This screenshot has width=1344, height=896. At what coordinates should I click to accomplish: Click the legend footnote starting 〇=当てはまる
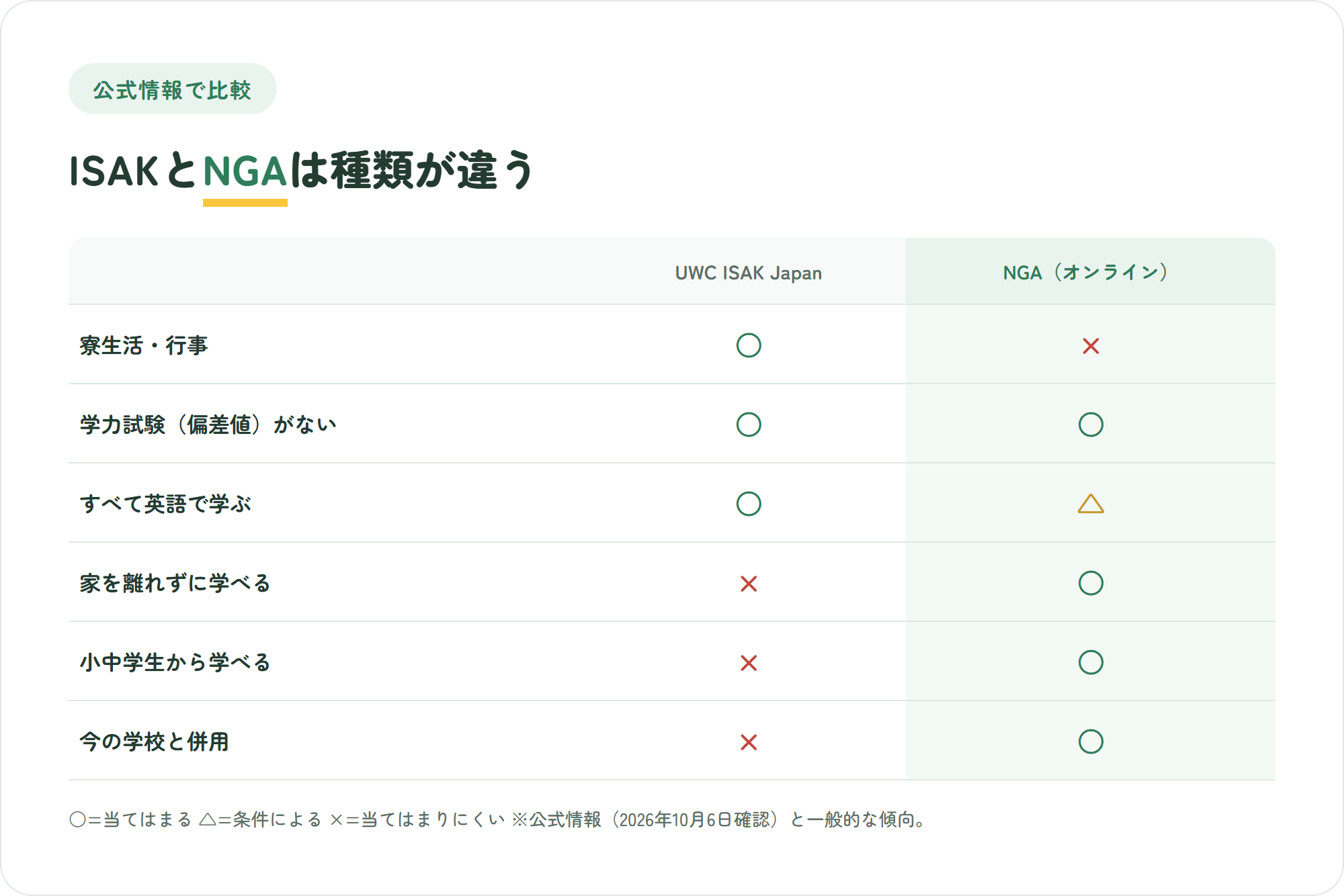[499, 819]
